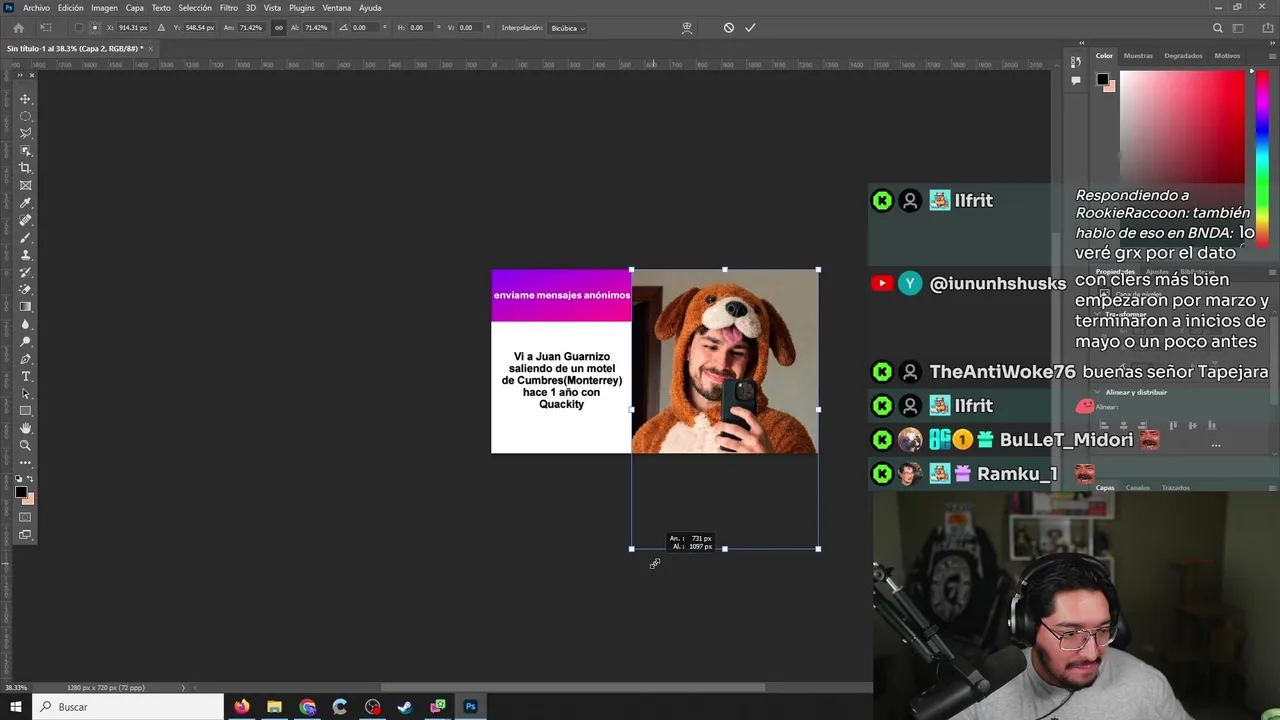Close the Sin título-1 document tab
Viewport: 1280px width, 720px height.
(x=150, y=48)
